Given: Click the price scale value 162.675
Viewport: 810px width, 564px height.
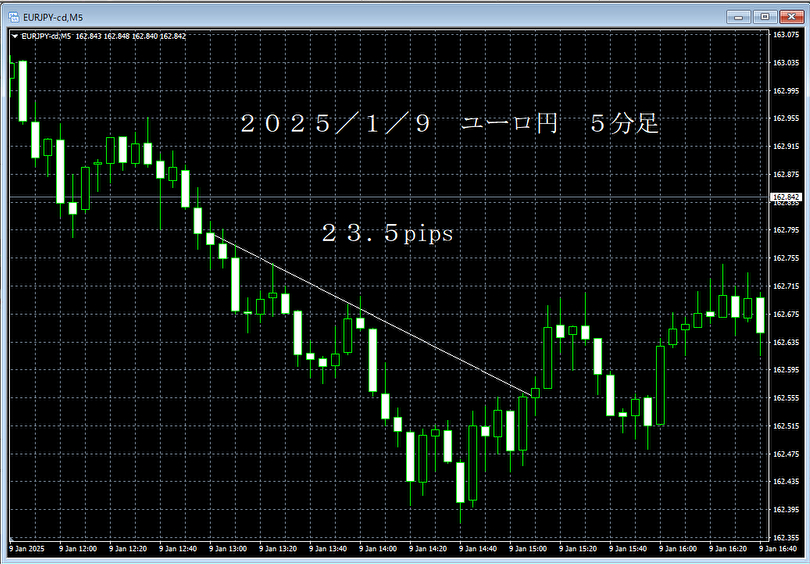Looking at the screenshot, I should (x=785, y=314).
